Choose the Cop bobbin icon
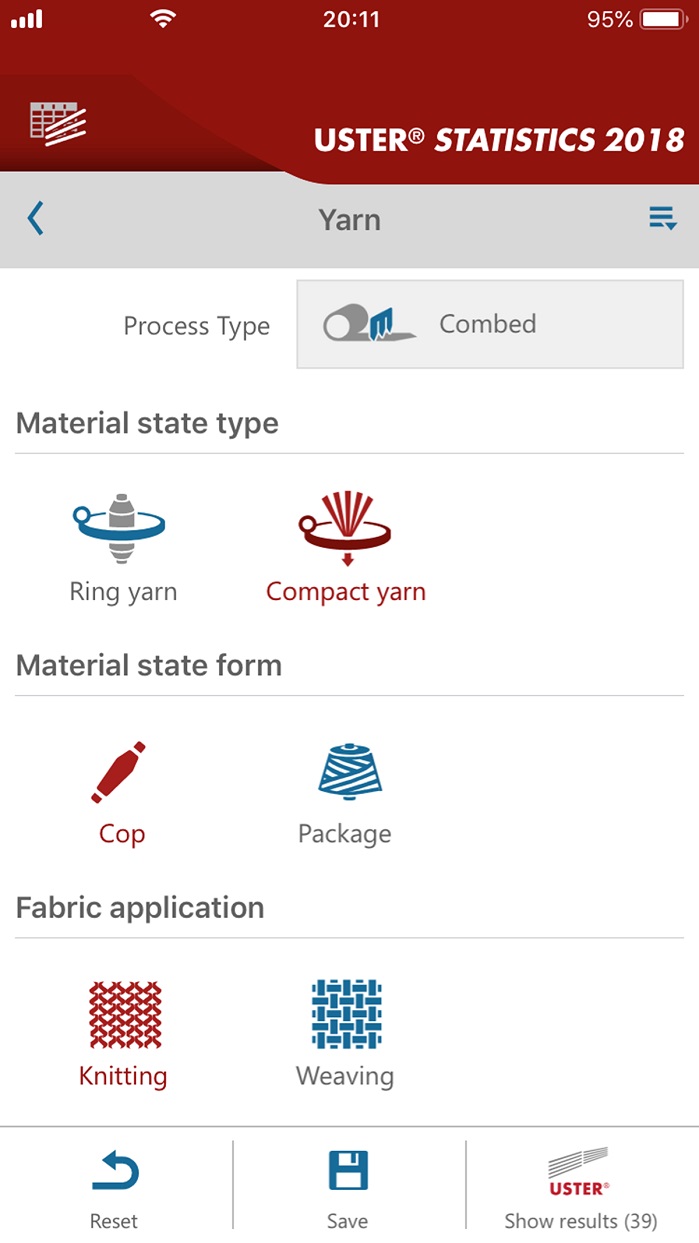 pyautogui.click(x=119, y=772)
